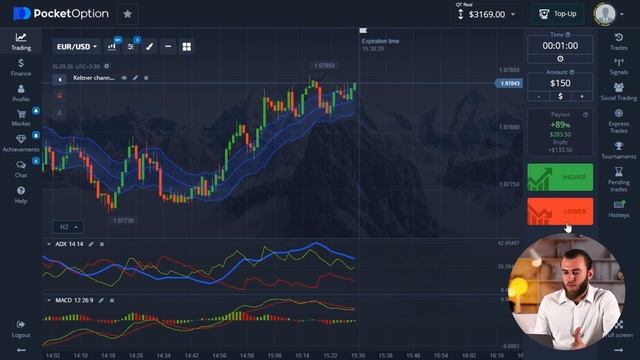Switch time mode with clock icon
Image resolution: width=640 pixels, height=360 pixels.
point(560,59)
